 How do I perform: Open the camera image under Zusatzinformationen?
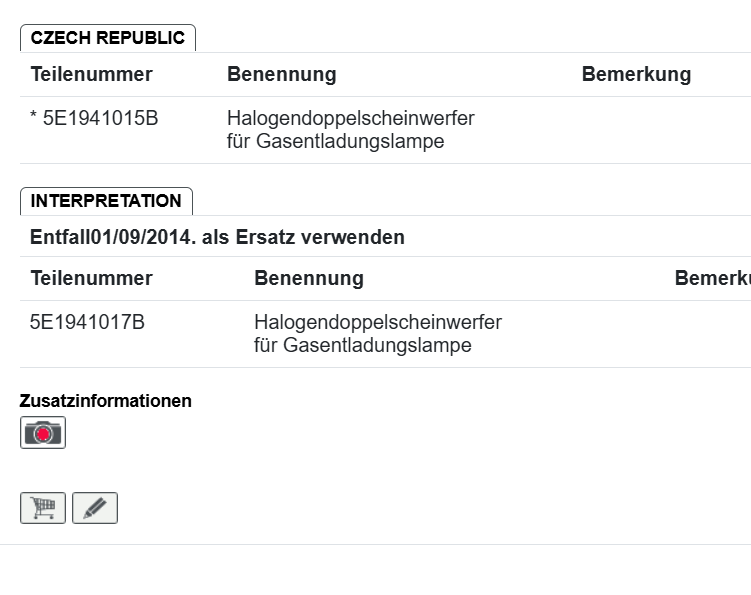tap(43, 433)
